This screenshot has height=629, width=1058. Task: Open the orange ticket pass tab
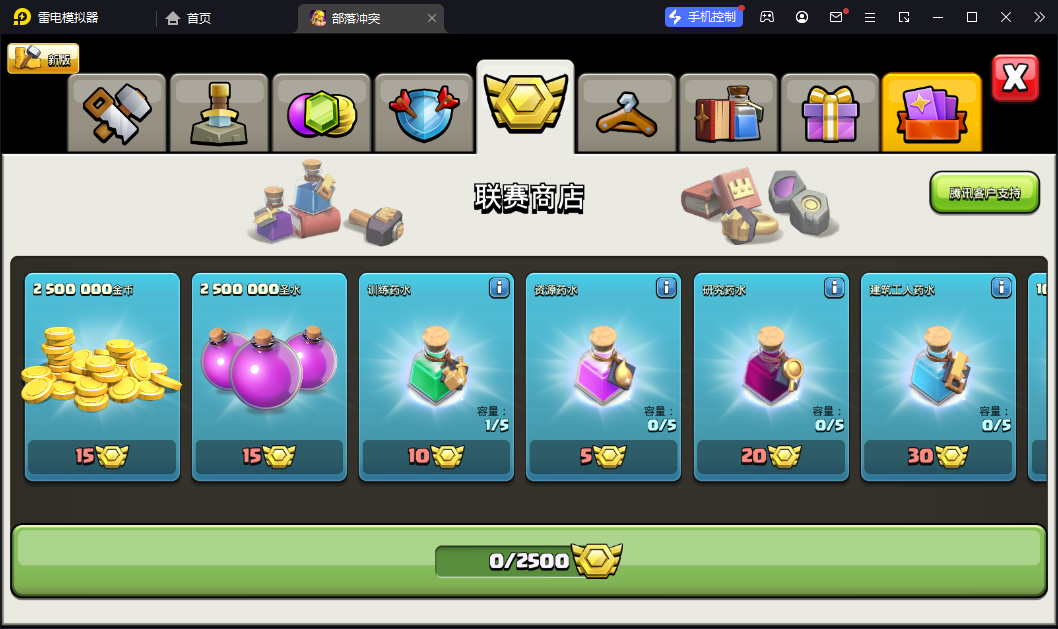(932, 113)
